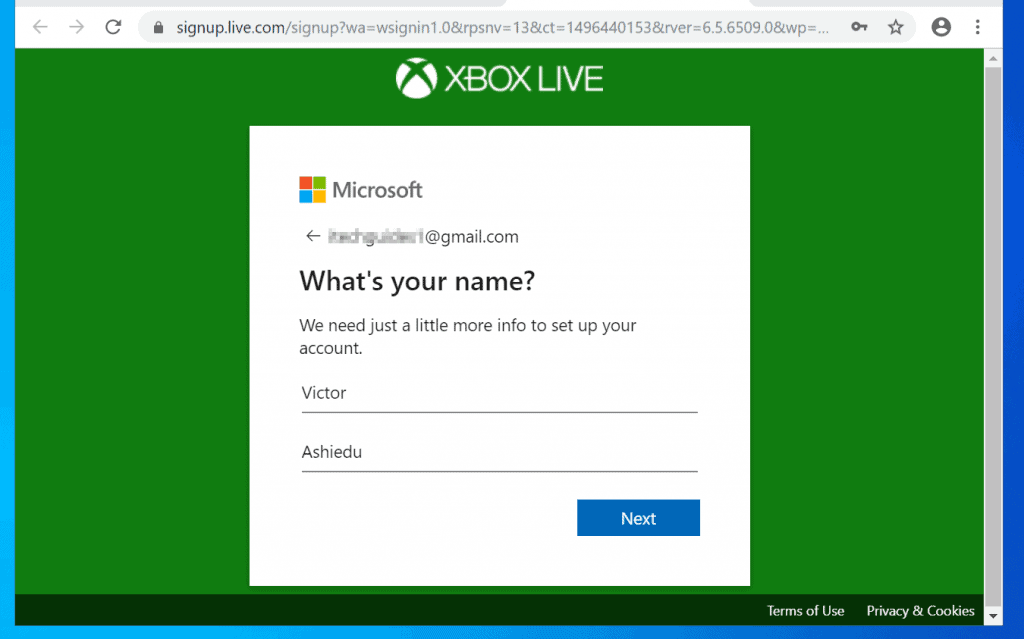Go back in browser history
This screenshot has width=1024, height=639.
pyautogui.click(x=40, y=27)
